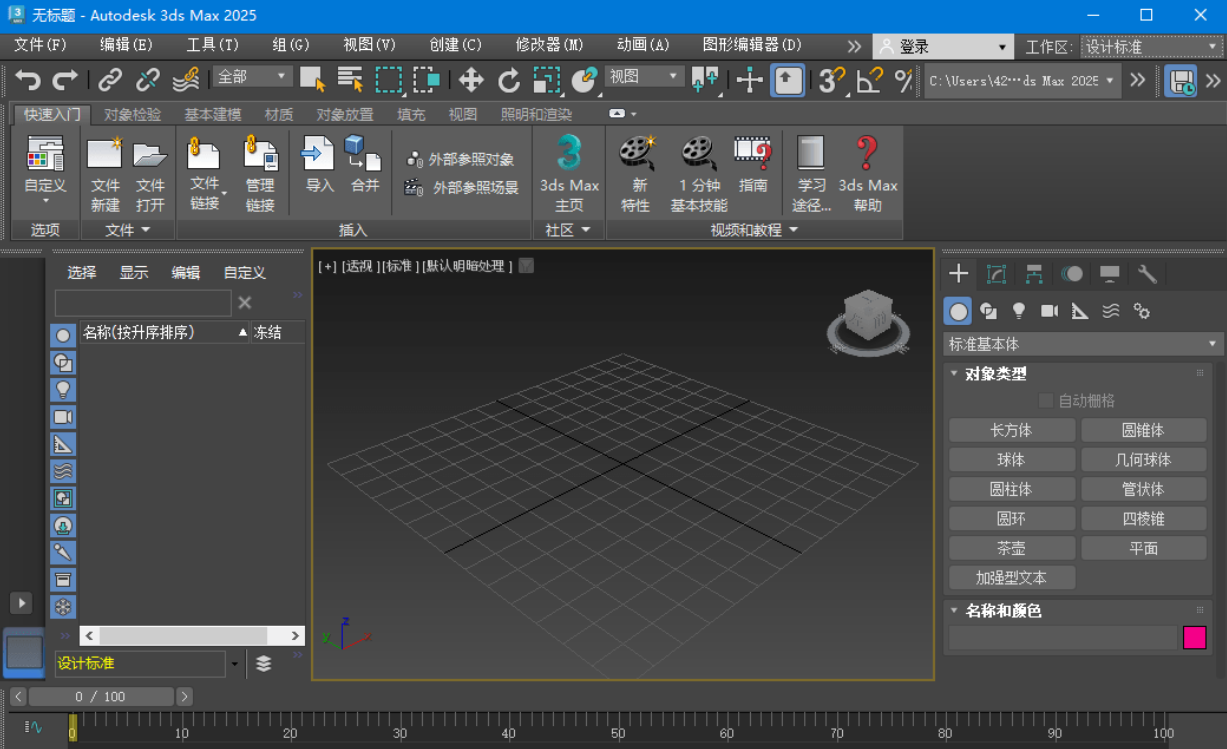Viewport: 1227px width, 749px height.
Task: Choose the Select Object arrow tool
Action: click(x=312, y=80)
